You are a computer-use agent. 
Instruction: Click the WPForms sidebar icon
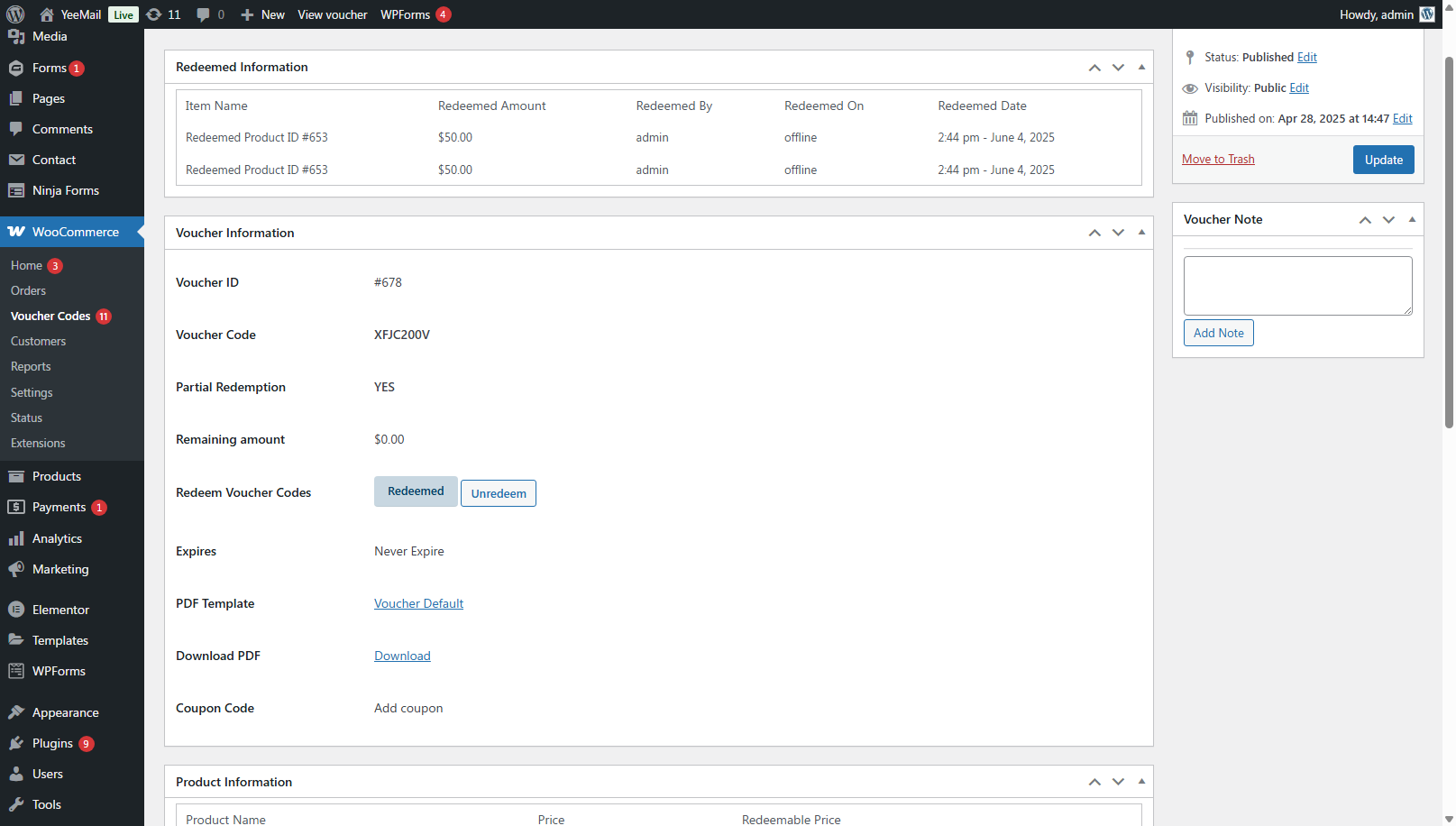tap(16, 671)
